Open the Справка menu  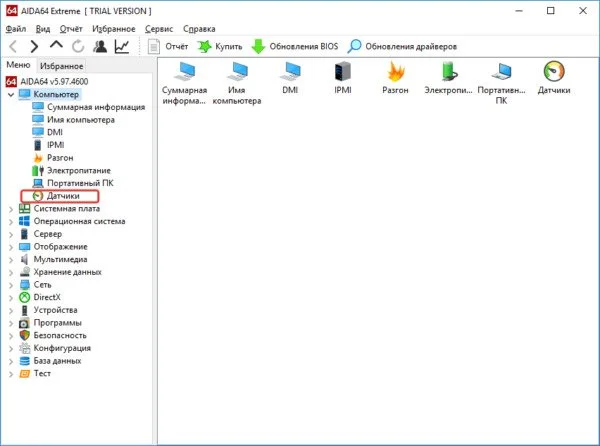tap(199, 29)
